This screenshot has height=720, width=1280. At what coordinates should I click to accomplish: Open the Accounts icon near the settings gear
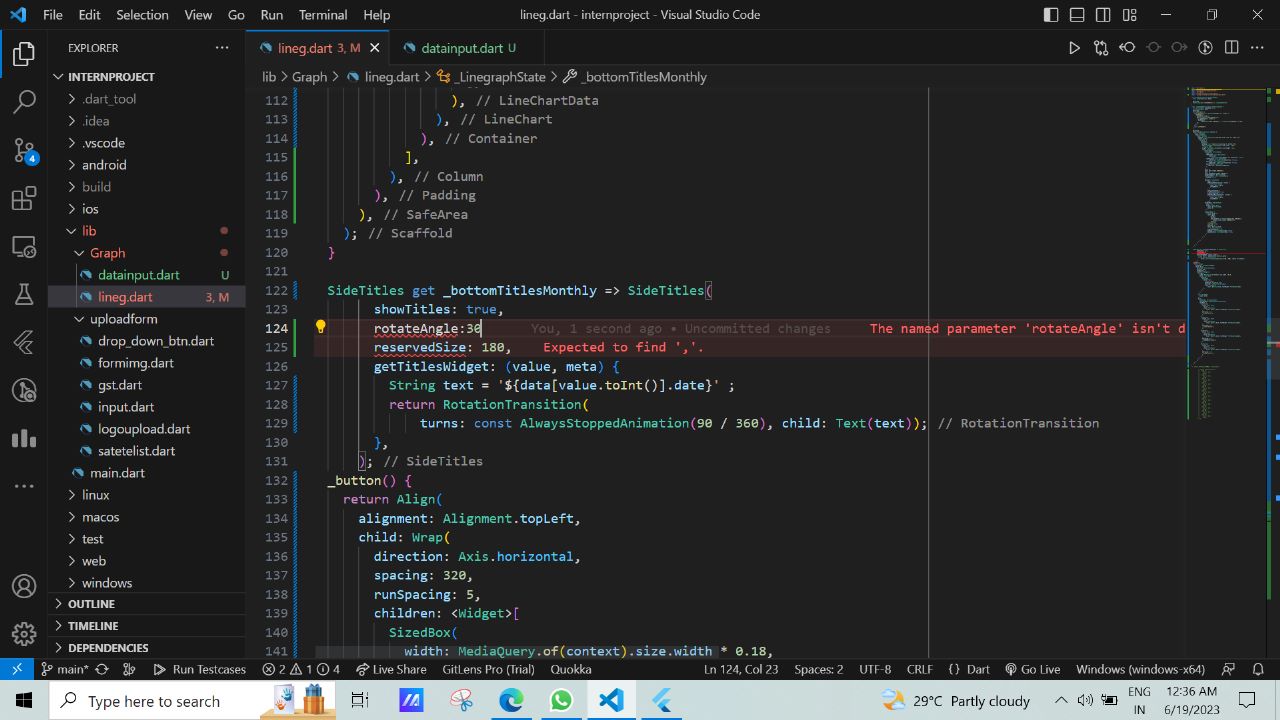pyautogui.click(x=24, y=586)
